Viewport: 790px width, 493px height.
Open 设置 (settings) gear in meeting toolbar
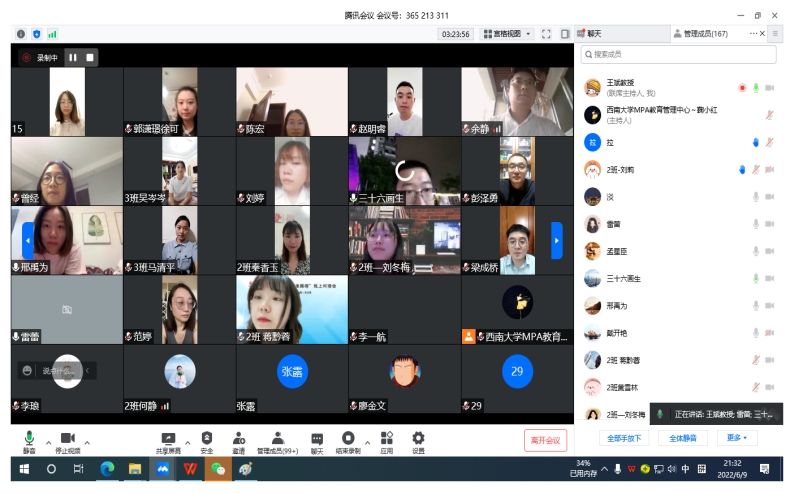pyautogui.click(x=418, y=438)
